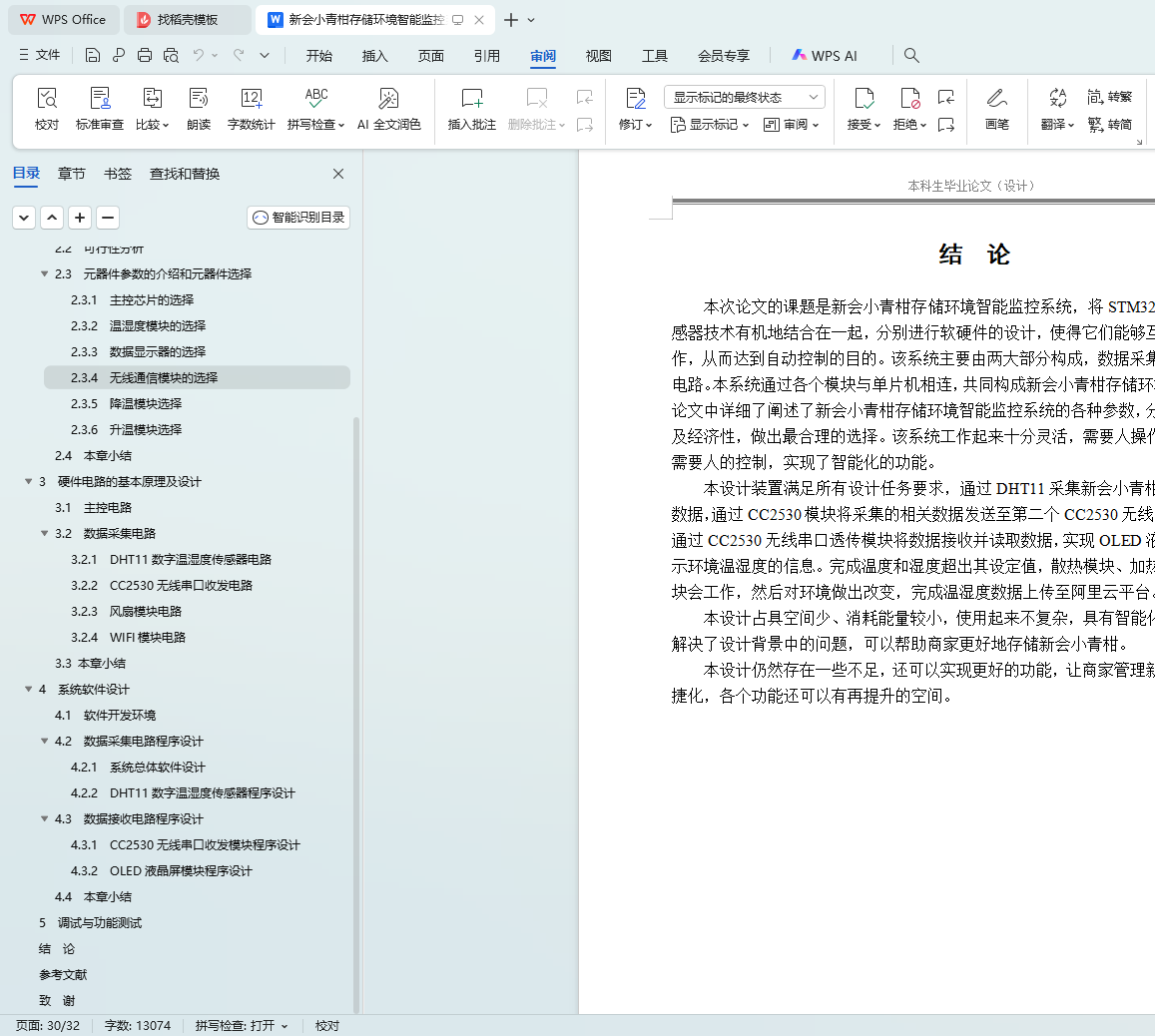This screenshot has height=1036, width=1155.
Task: Open the 审阅 pane dropdown
Action: pos(791,125)
